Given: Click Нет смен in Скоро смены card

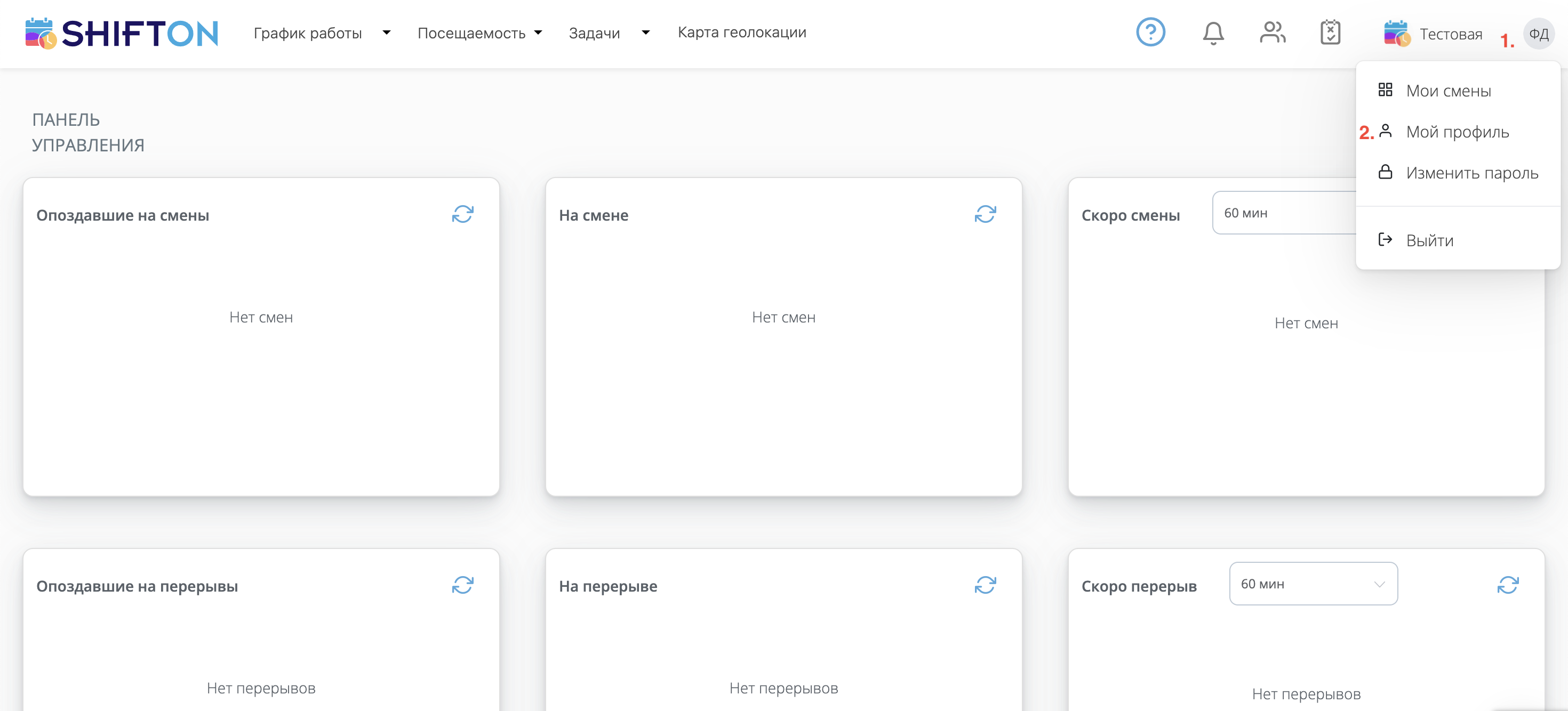Looking at the screenshot, I should [x=1306, y=324].
